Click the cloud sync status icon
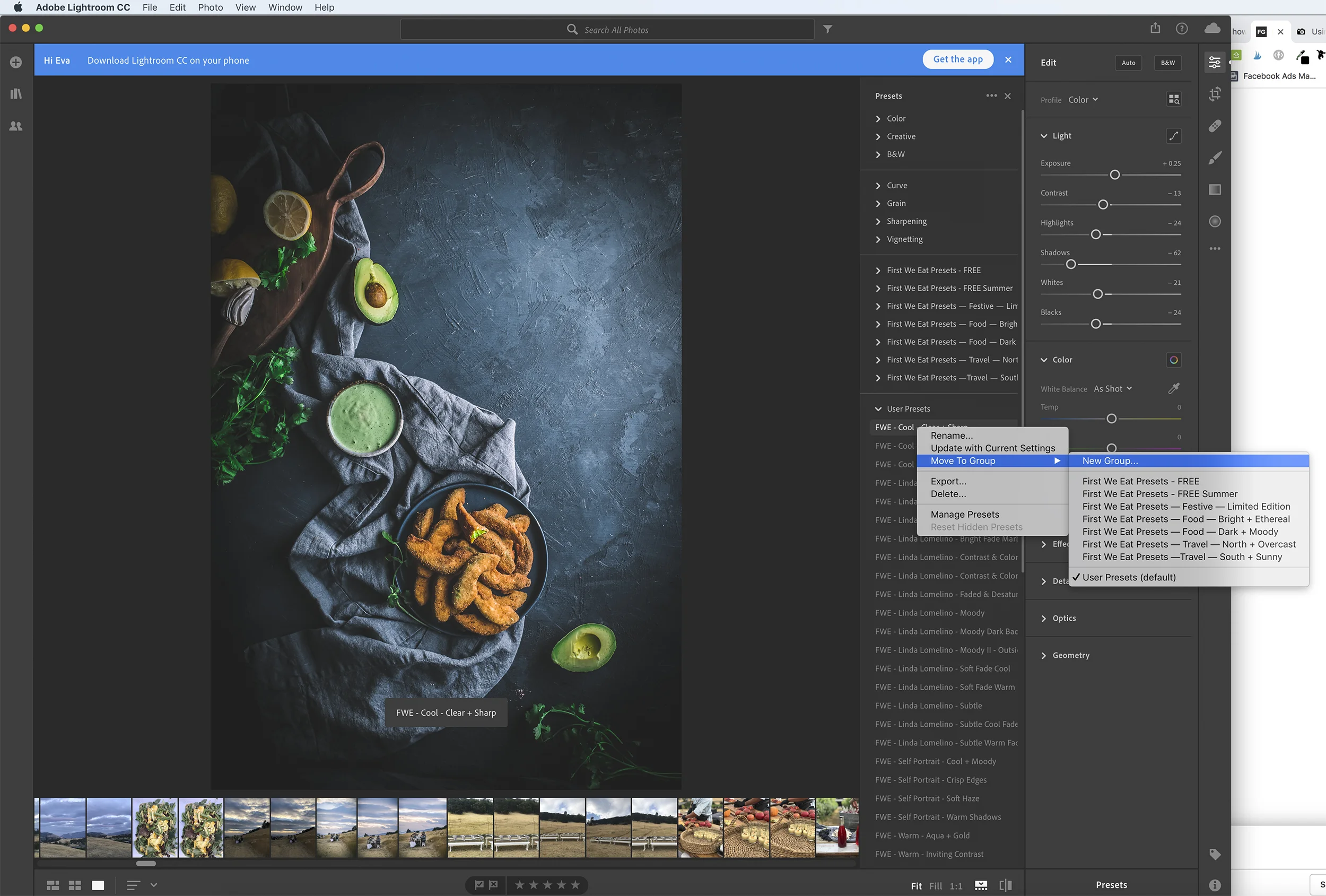 tap(1212, 28)
